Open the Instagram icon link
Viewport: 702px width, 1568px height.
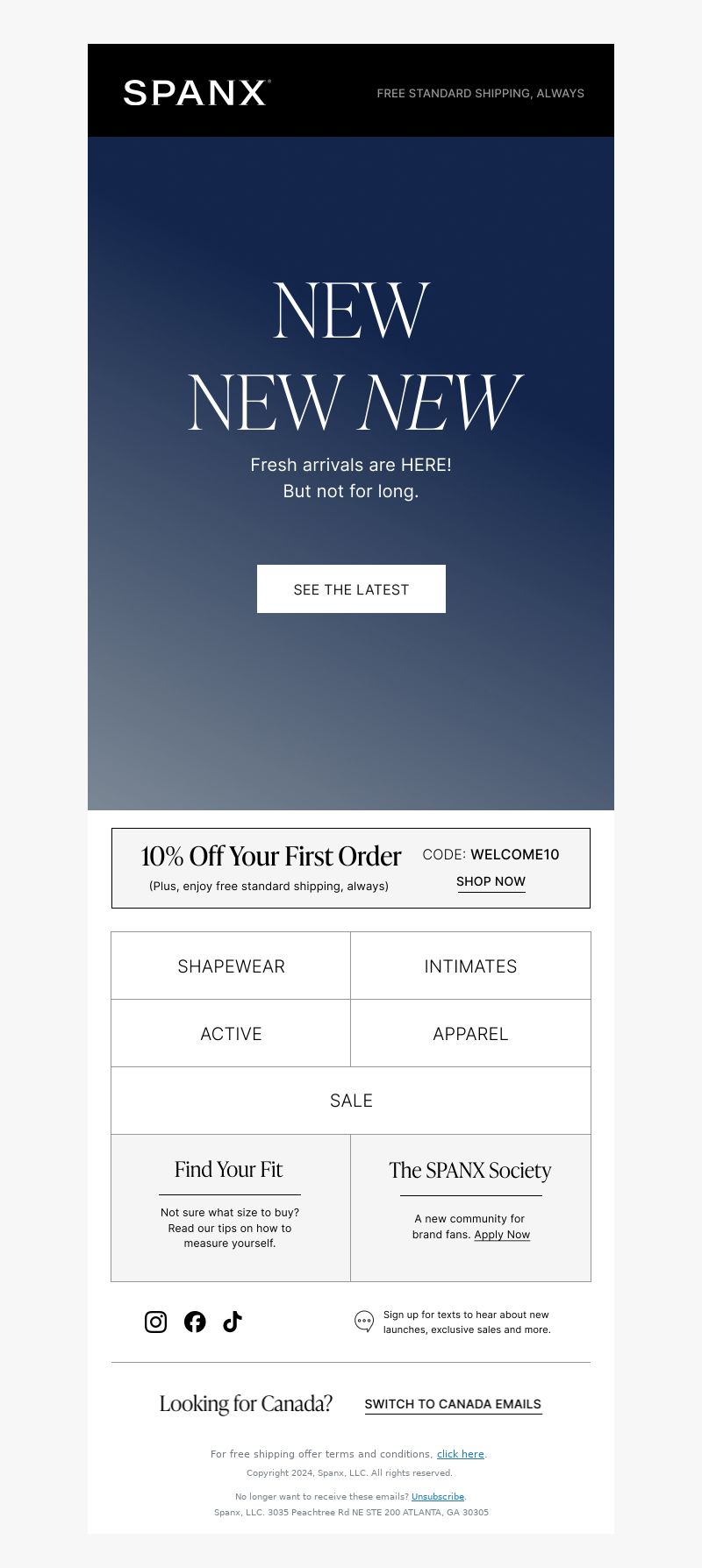155,1322
